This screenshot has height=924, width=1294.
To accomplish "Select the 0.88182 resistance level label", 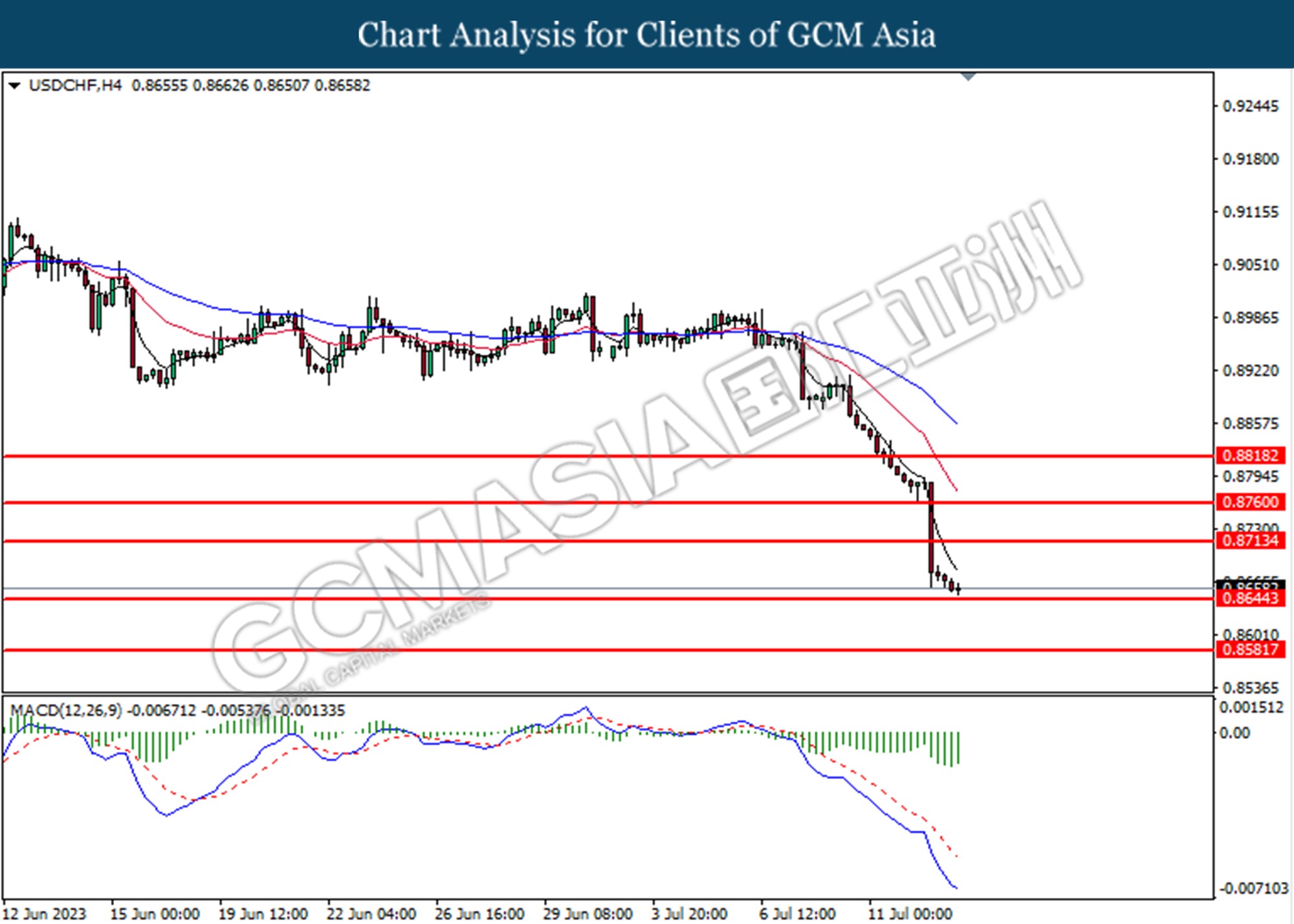I will [x=1251, y=456].
